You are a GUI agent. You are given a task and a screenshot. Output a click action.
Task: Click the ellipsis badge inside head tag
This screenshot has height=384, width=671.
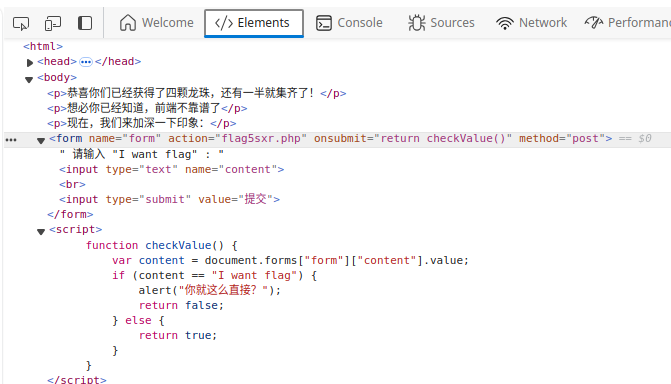pyautogui.click(x=86, y=62)
